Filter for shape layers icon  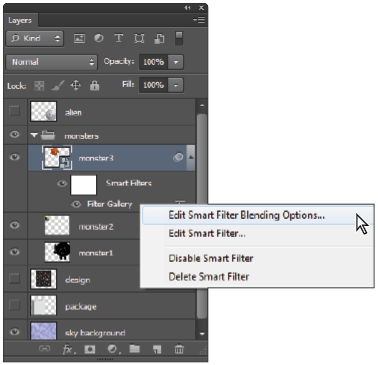pyautogui.click(x=139, y=39)
